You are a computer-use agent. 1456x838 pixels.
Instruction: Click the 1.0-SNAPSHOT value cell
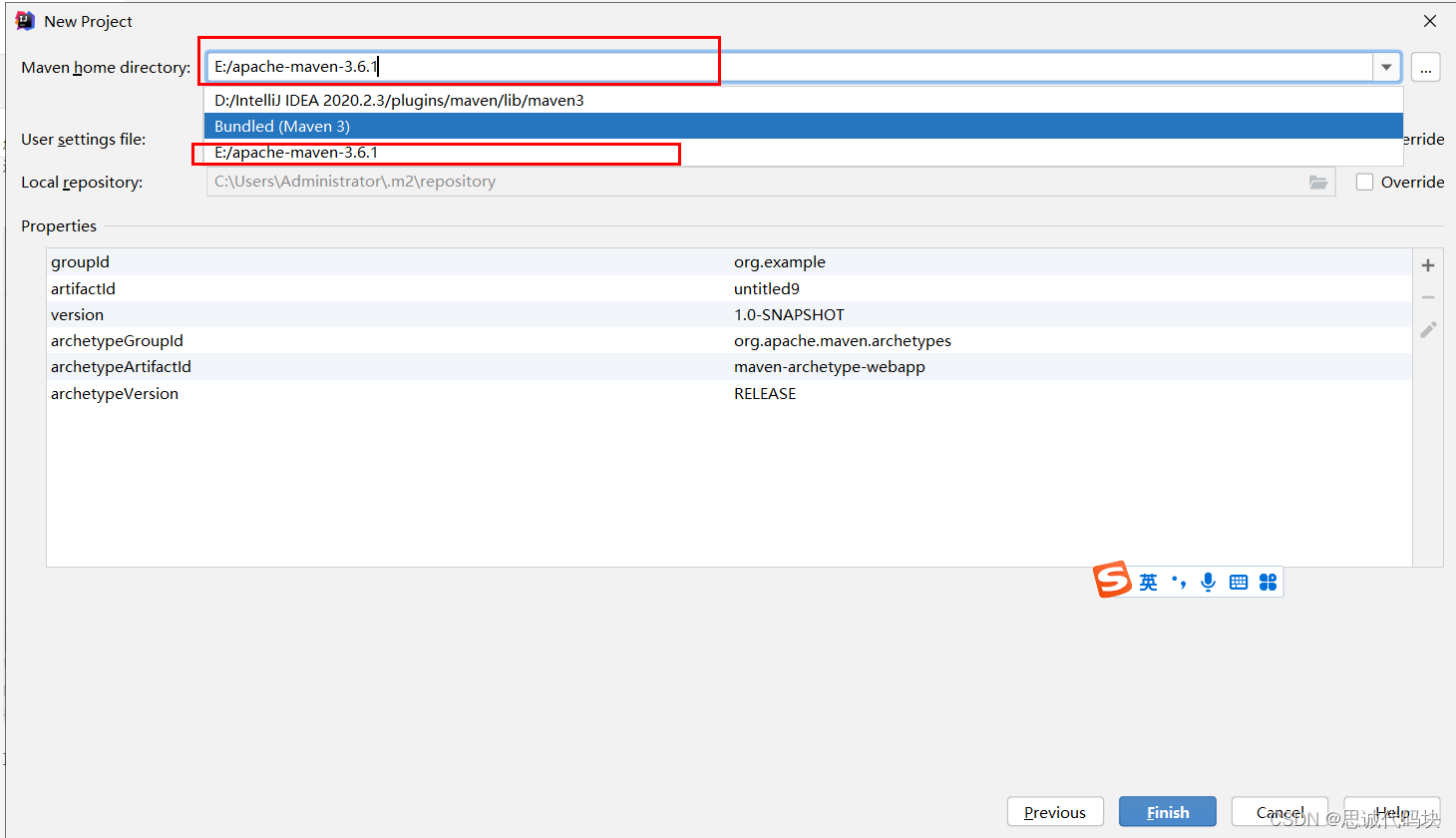789,314
